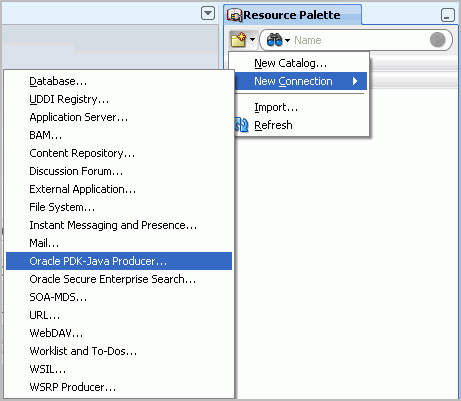The width and height of the screenshot is (461, 401).
Task: Expand the New Connection submenu arrow
Action: [x=355, y=81]
